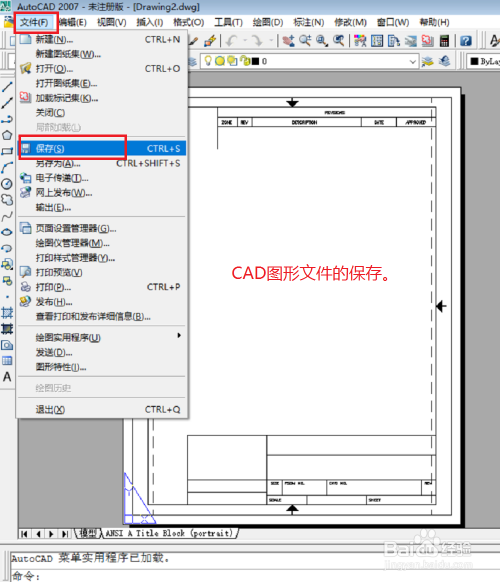
Task: Click the Undo arrow icon
Action: pyautogui.click(x=232, y=40)
